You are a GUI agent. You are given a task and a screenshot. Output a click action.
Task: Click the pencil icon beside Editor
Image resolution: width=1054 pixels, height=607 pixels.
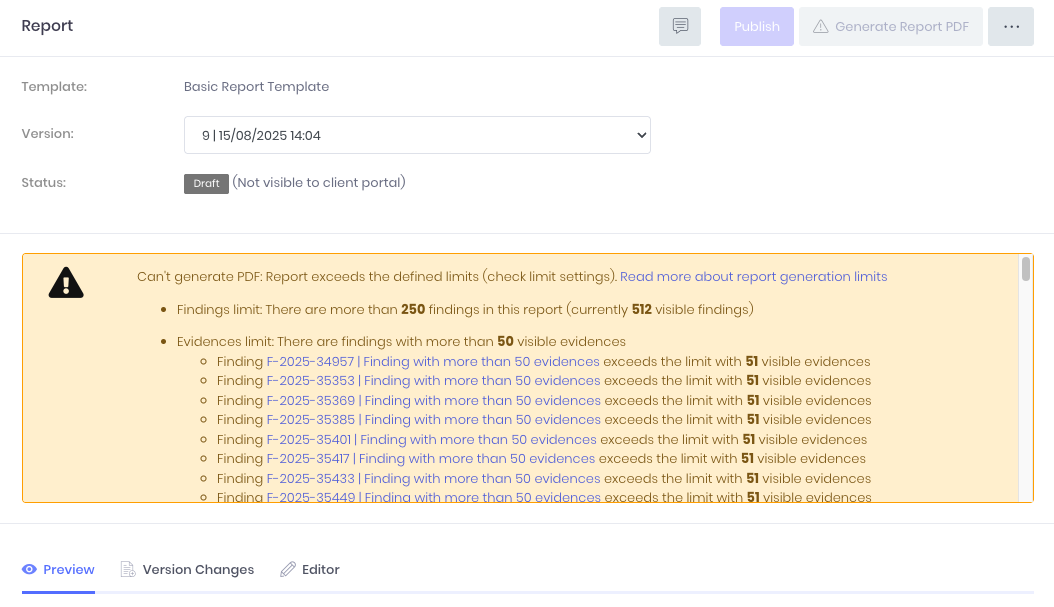pos(288,569)
